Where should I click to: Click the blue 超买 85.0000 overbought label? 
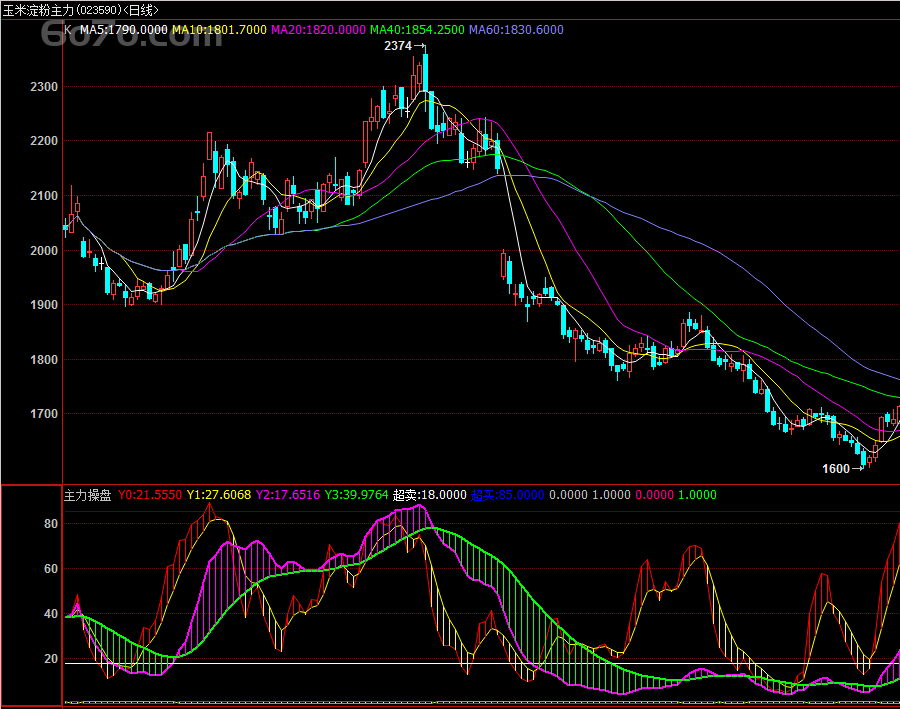coord(507,495)
